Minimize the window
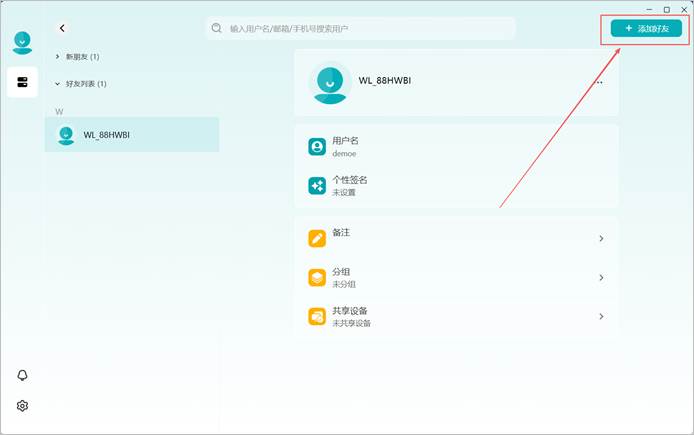 [x=649, y=9]
